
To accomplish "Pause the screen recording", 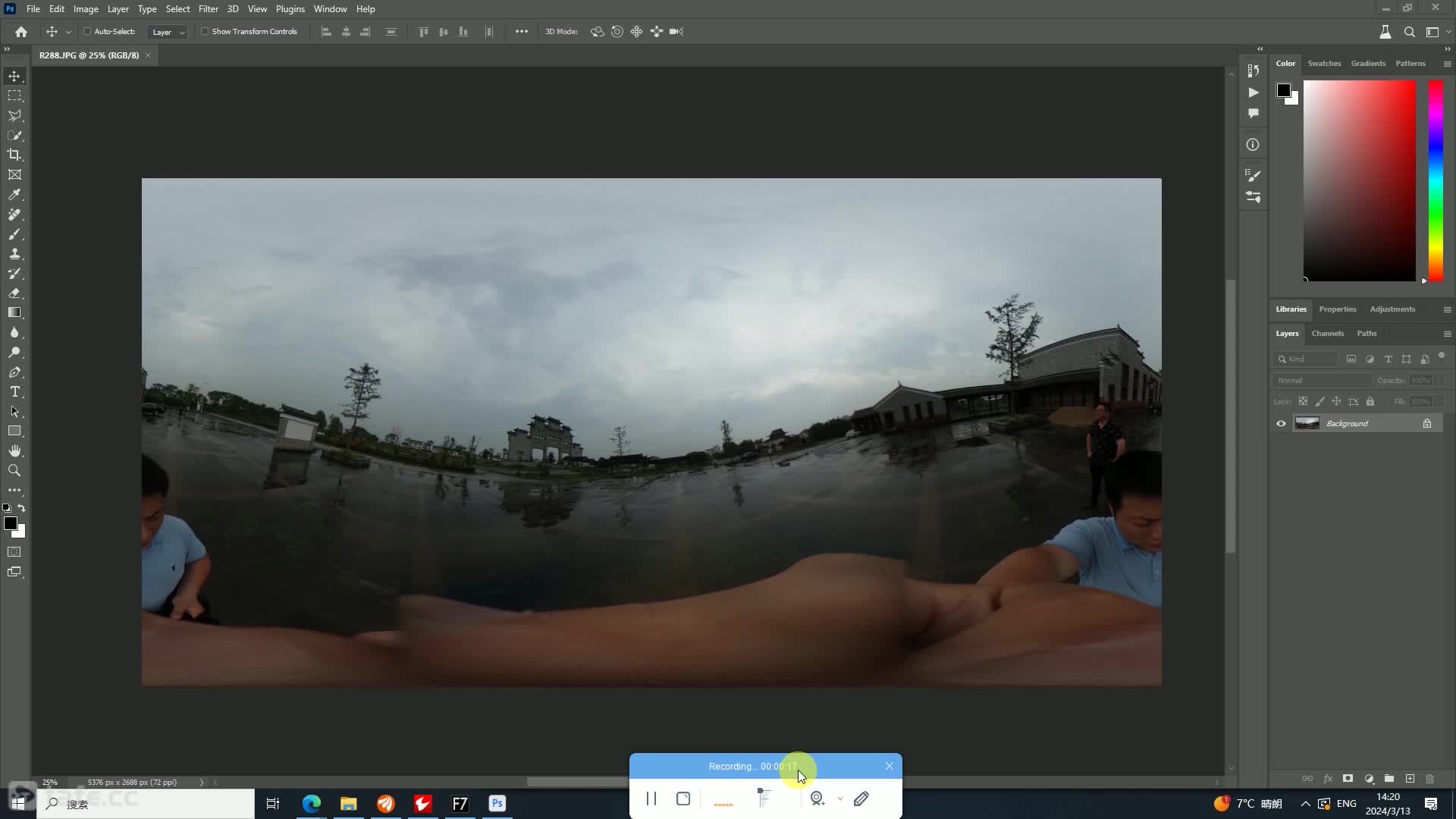I will click(651, 799).
